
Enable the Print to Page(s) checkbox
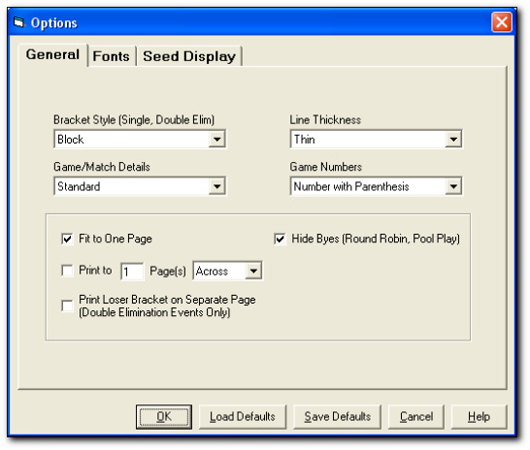(x=67, y=270)
